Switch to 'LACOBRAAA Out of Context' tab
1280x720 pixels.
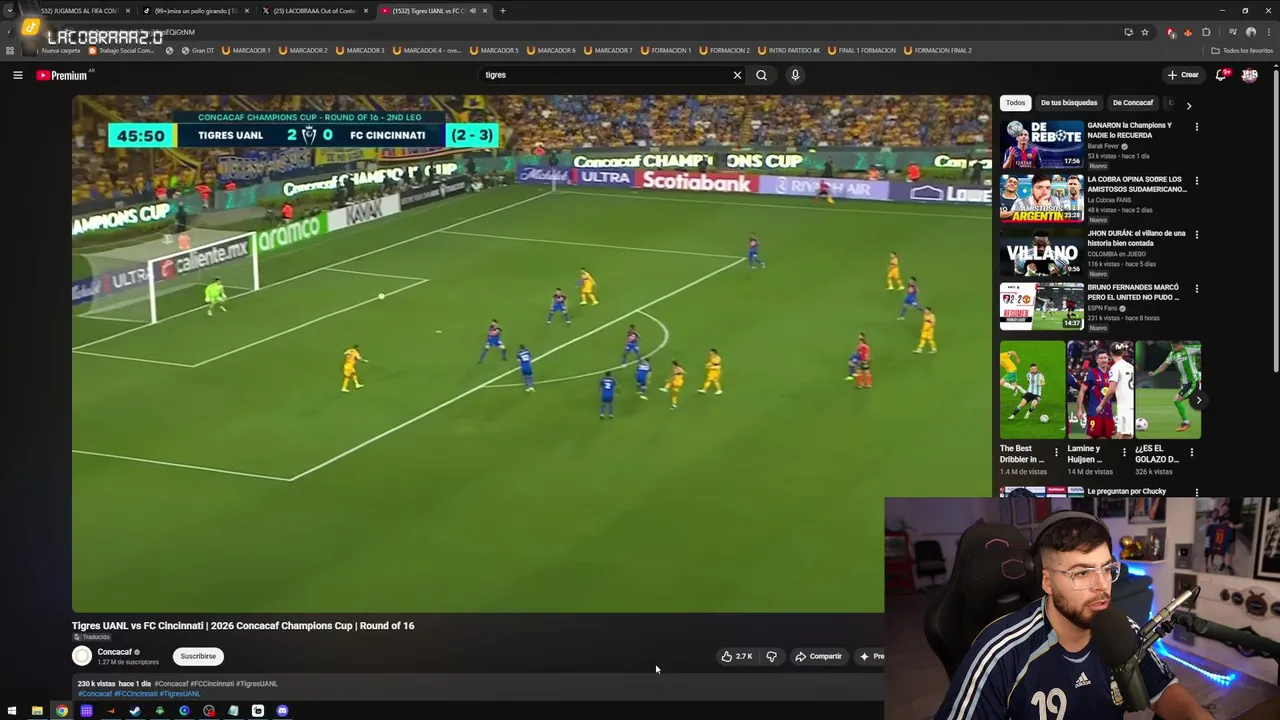pyautogui.click(x=313, y=11)
